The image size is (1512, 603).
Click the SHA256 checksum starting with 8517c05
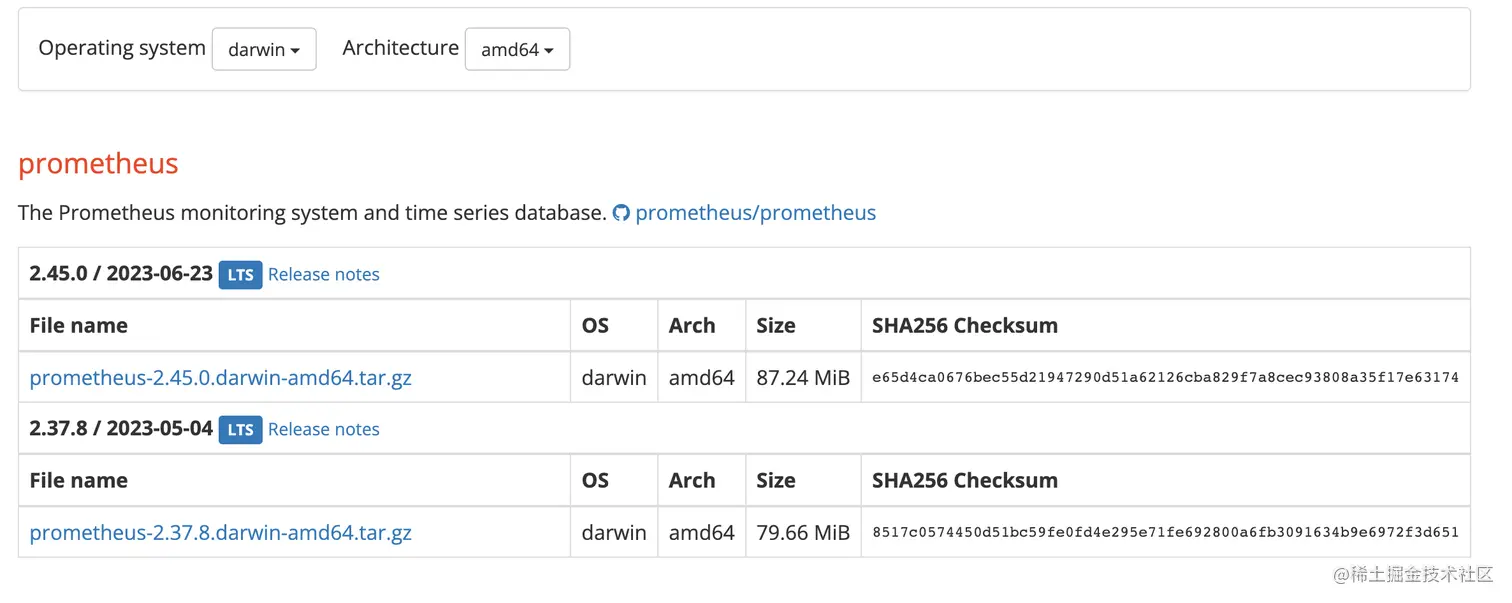pyautogui.click(x=1165, y=533)
